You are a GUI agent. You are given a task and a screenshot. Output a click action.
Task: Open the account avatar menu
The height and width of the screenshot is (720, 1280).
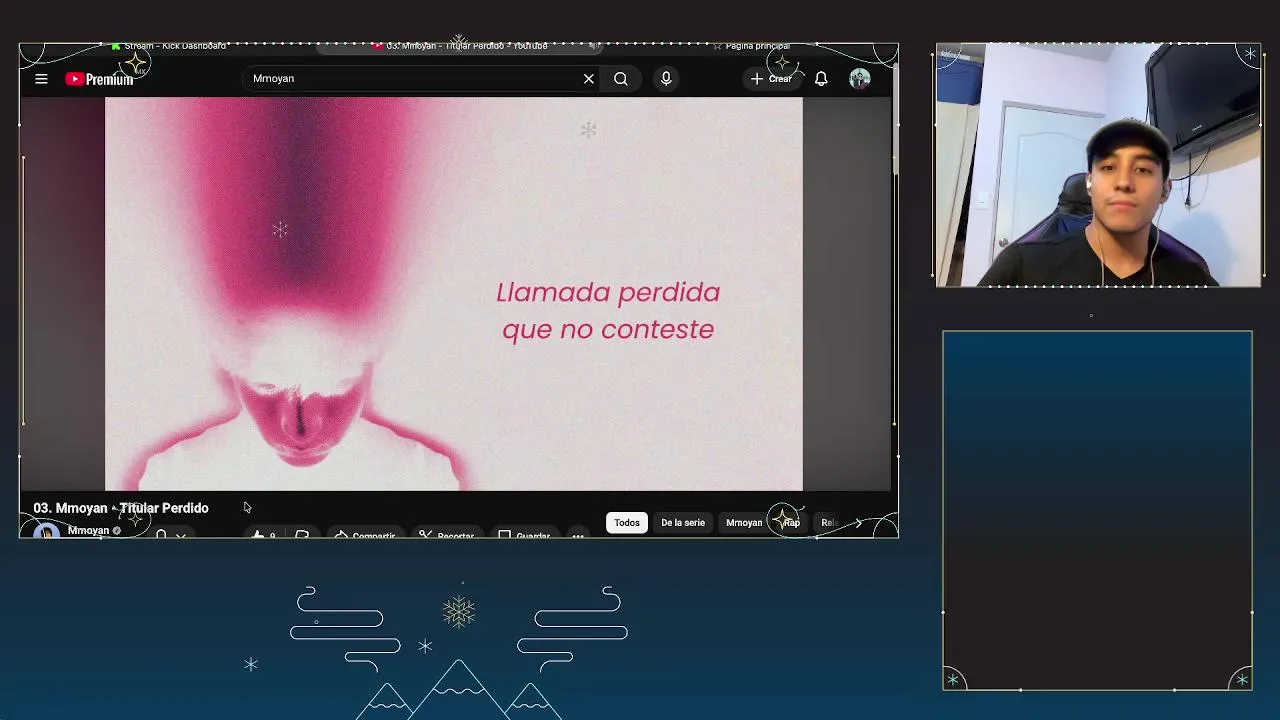[860, 79]
